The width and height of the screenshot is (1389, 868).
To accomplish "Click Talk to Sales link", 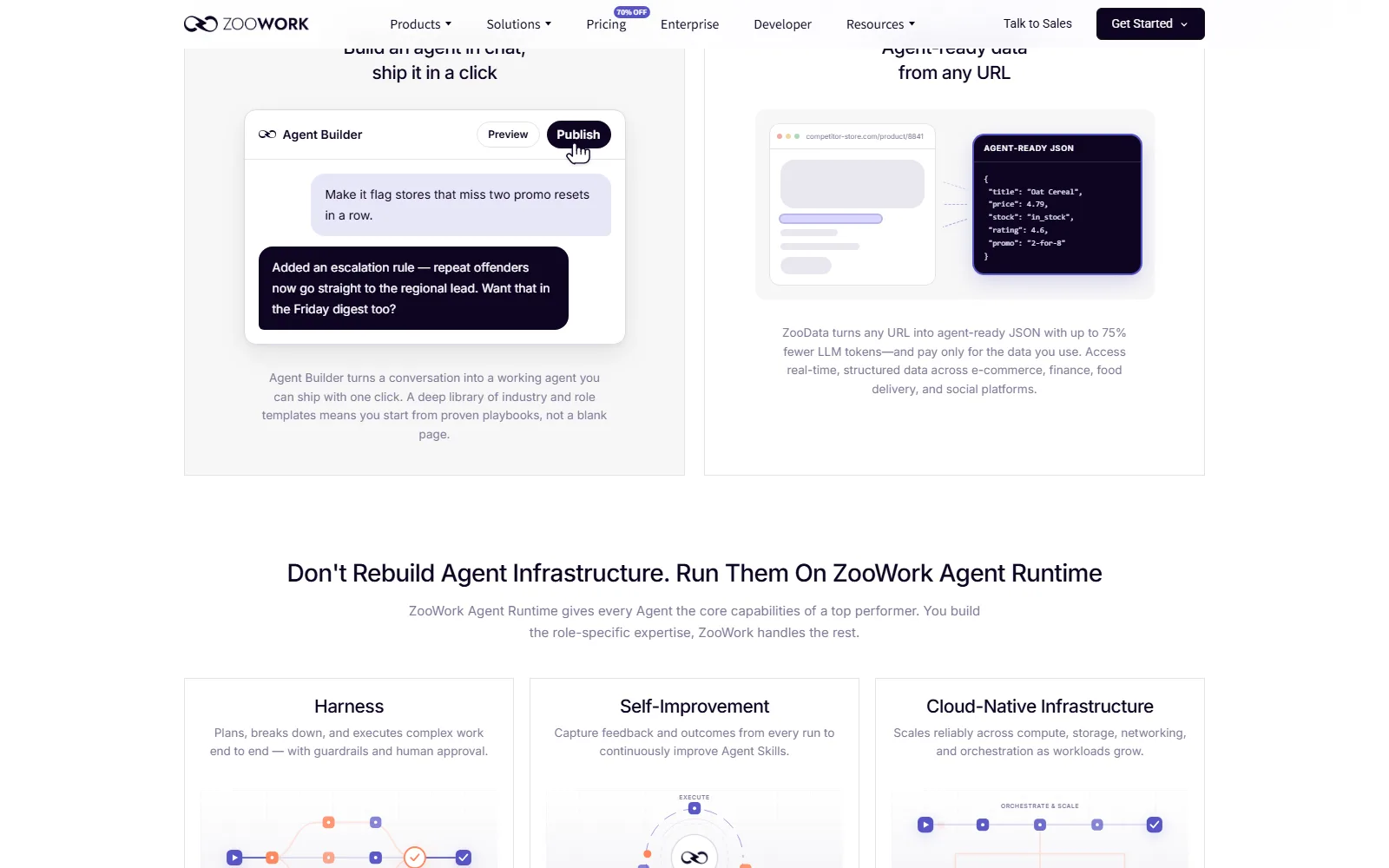I will click(x=1037, y=23).
